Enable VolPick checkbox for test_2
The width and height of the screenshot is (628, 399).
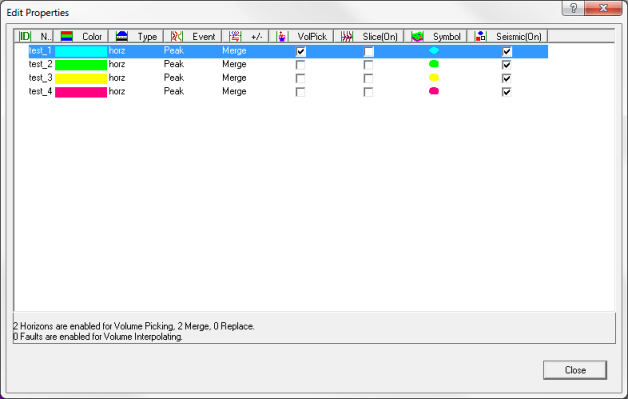click(300, 65)
